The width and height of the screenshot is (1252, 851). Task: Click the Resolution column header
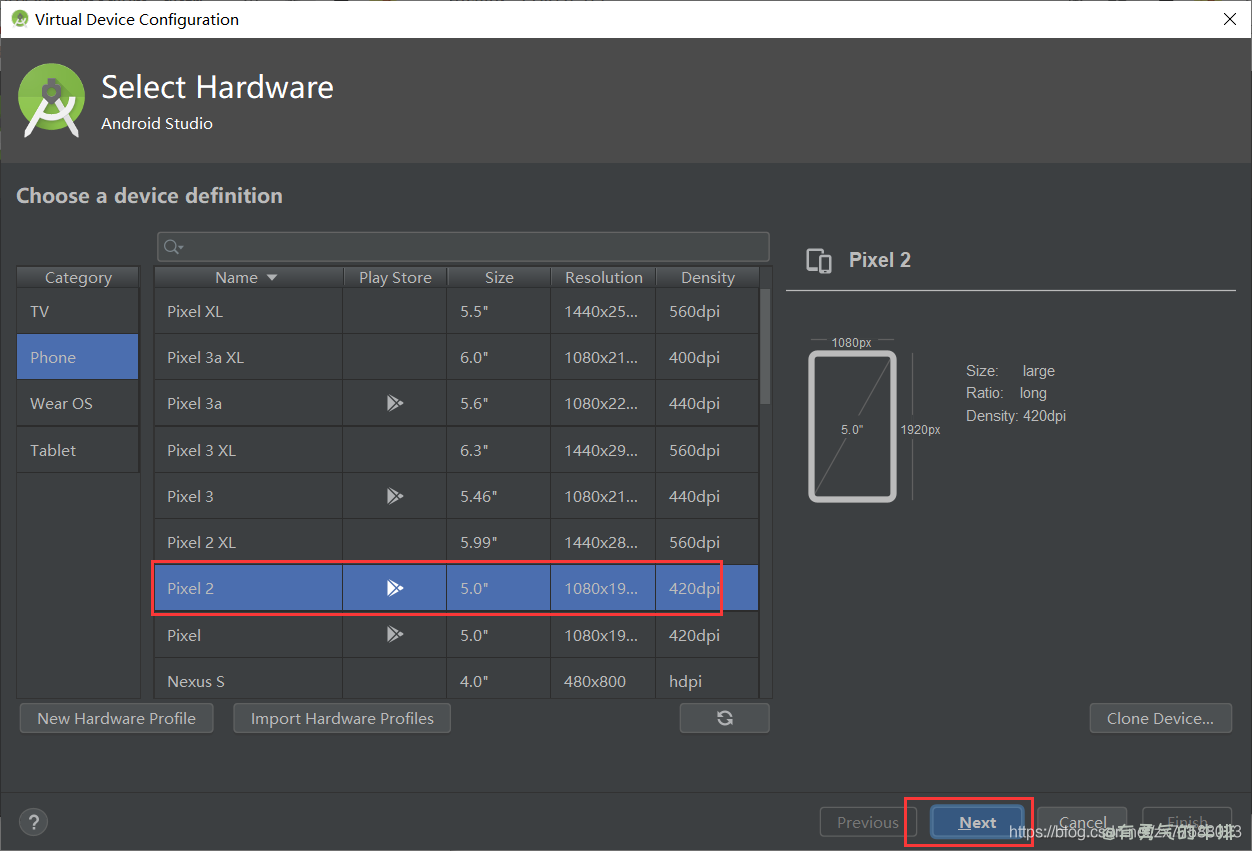[603, 277]
